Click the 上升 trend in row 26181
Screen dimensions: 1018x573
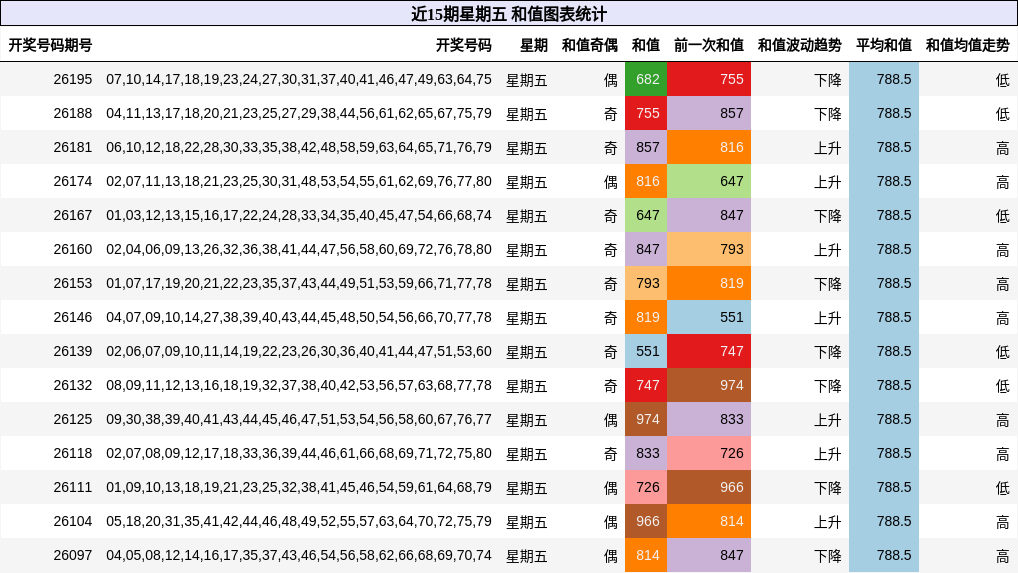coord(828,148)
